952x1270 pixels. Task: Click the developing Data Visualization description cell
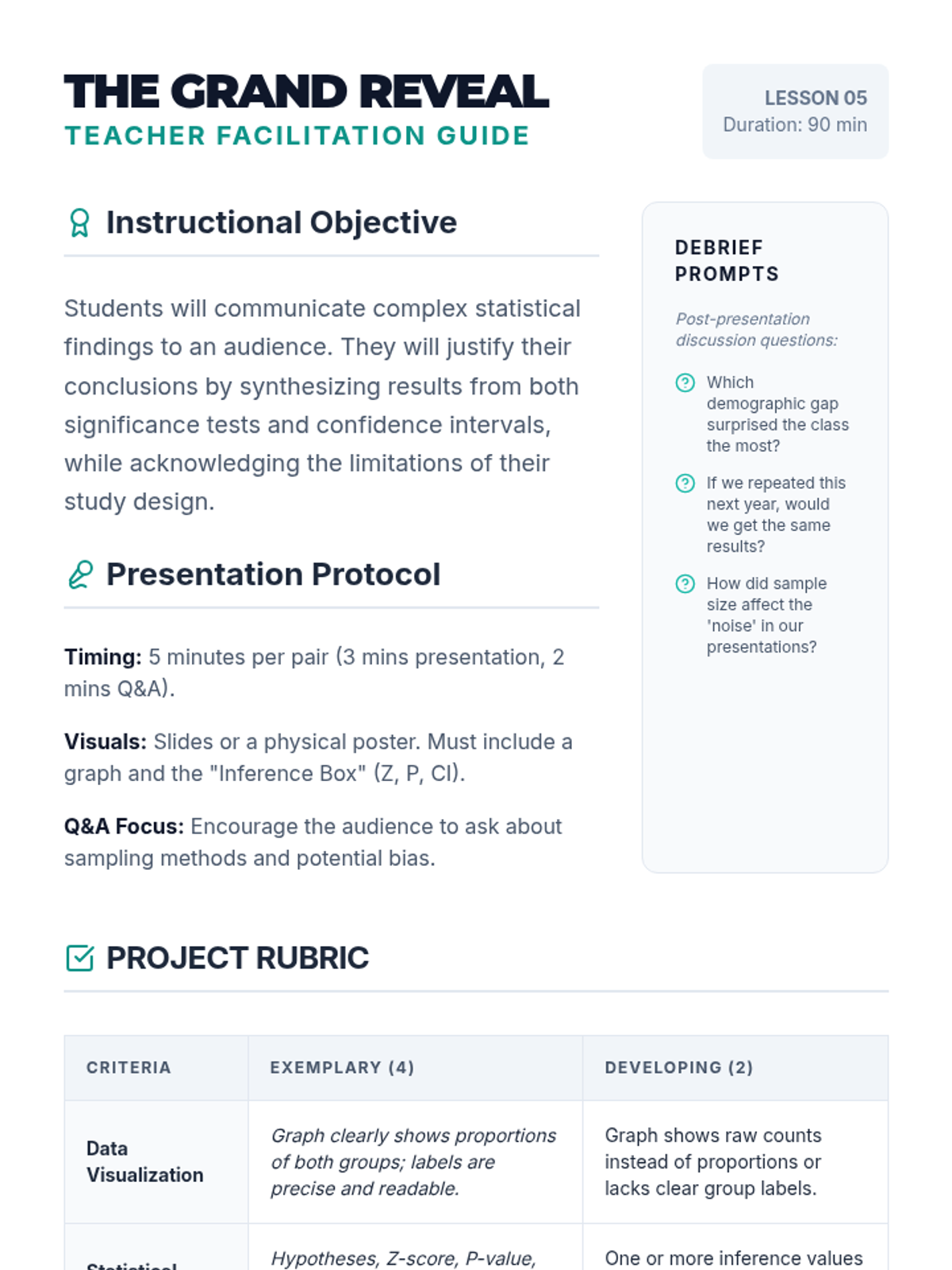(712, 1161)
